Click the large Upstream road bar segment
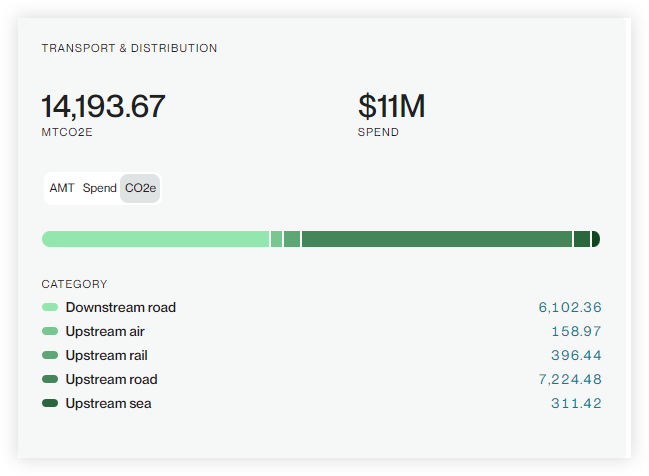The height and width of the screenshot is (476, 649). [x=436, y=239]
